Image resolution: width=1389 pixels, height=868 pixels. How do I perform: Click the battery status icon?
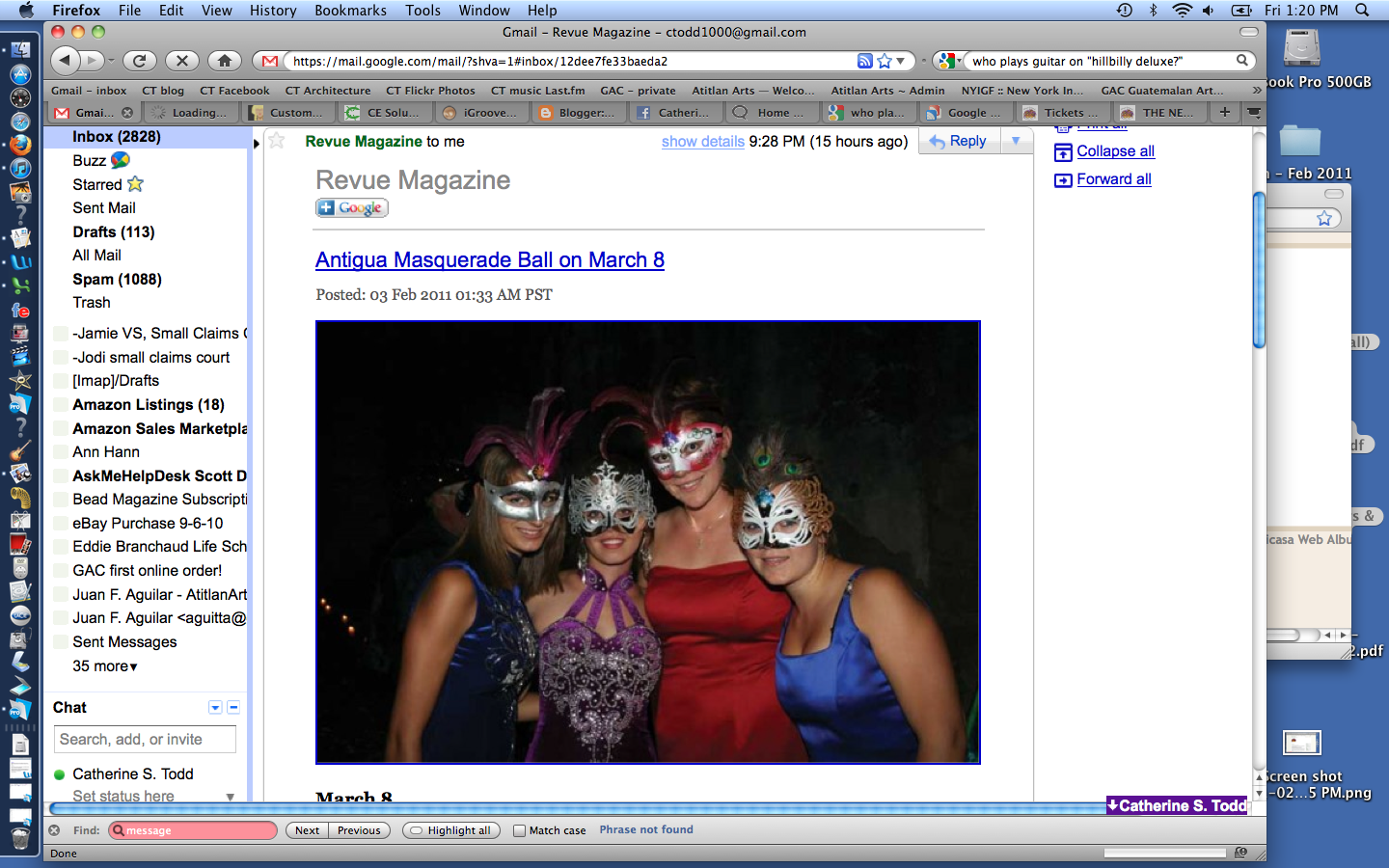[x=1241, y=10]
